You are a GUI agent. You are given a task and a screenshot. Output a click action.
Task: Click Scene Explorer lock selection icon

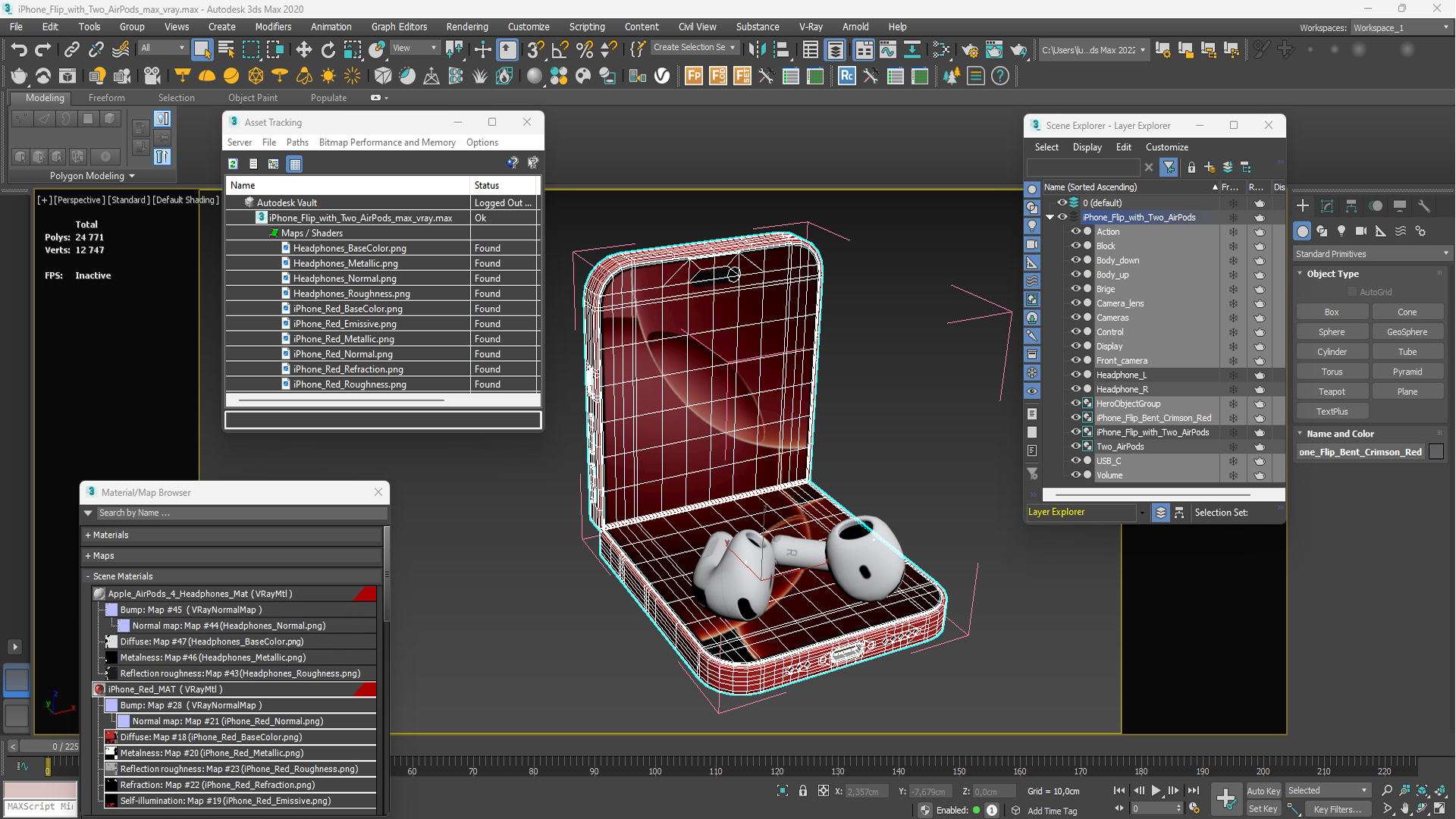(1191, 167)
